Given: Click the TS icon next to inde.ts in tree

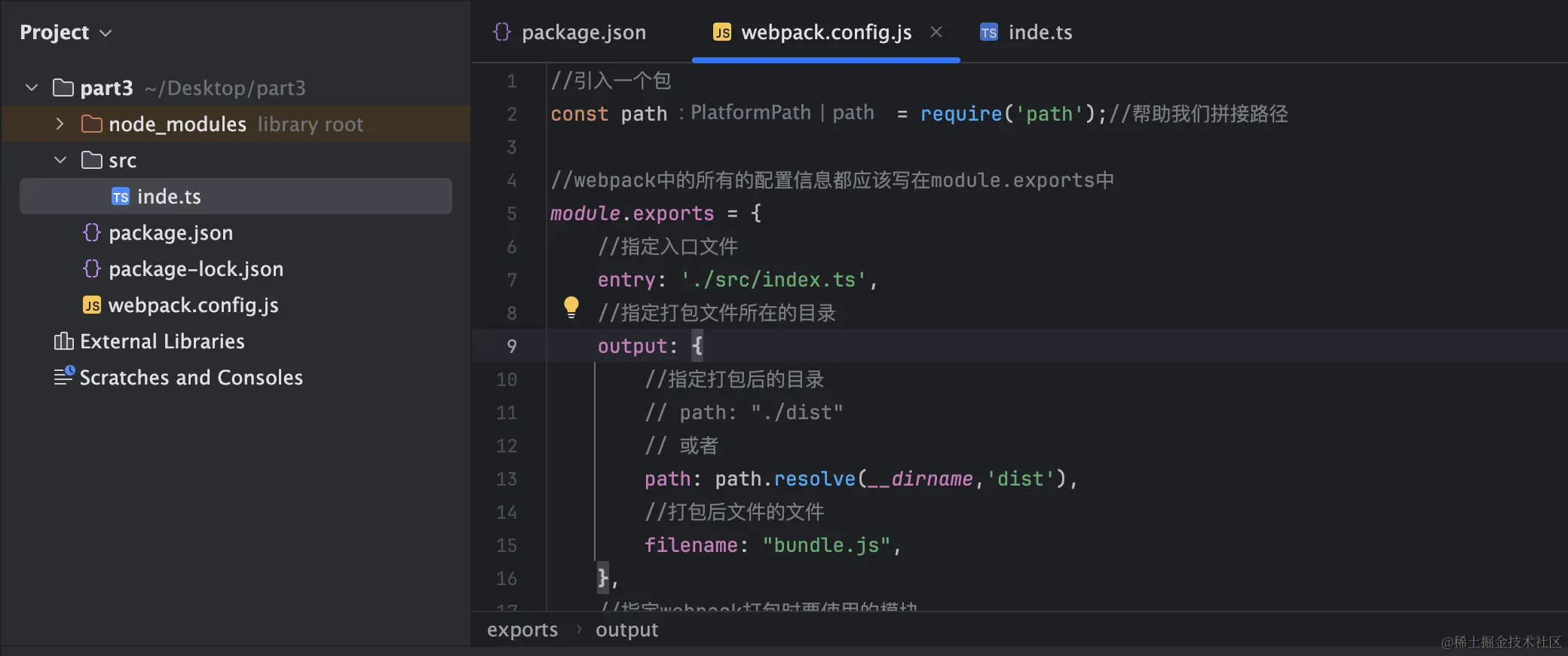Looking at the screenshot, I should 121,197.
